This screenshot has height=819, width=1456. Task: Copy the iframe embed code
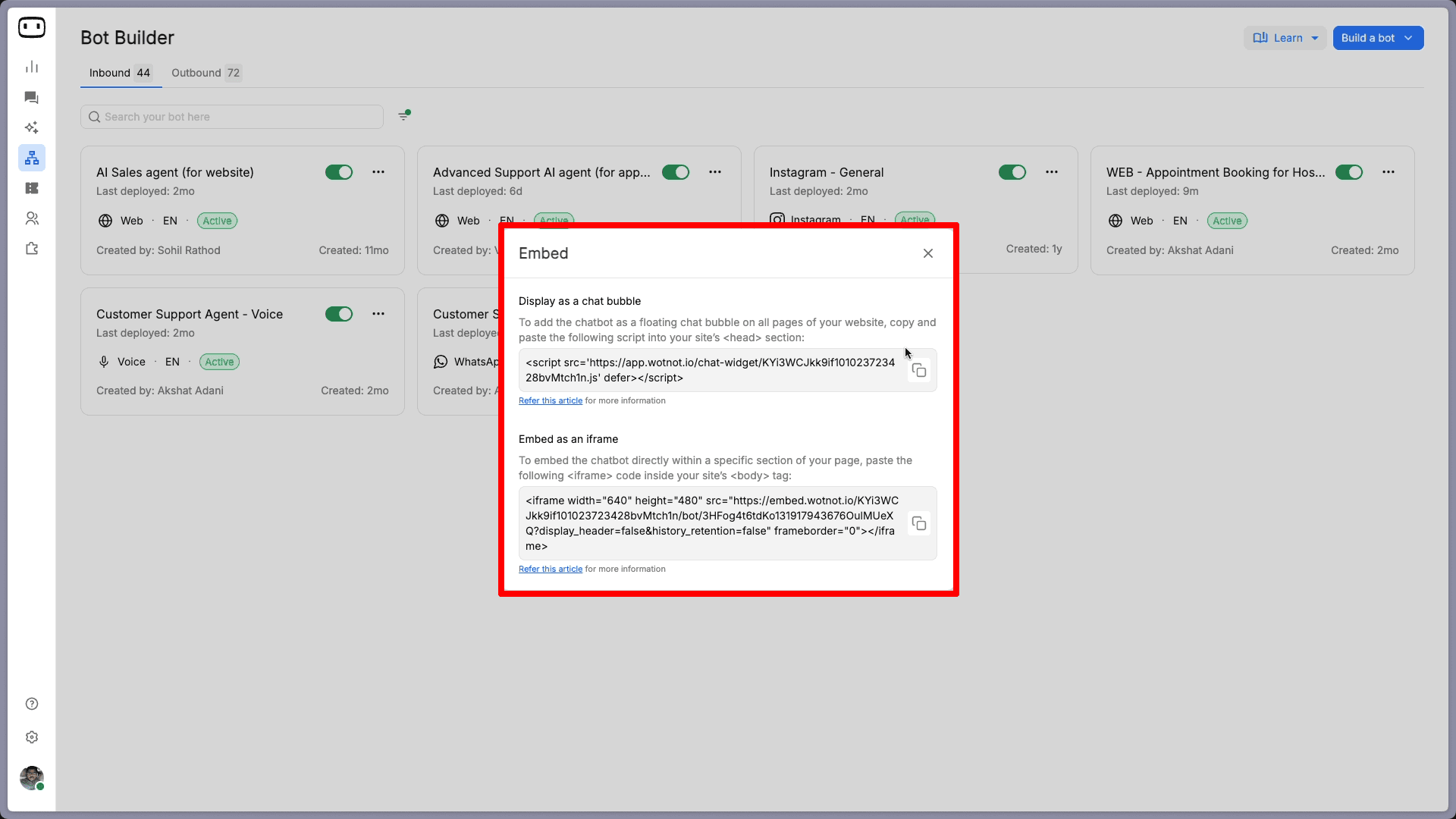[919, 524]
